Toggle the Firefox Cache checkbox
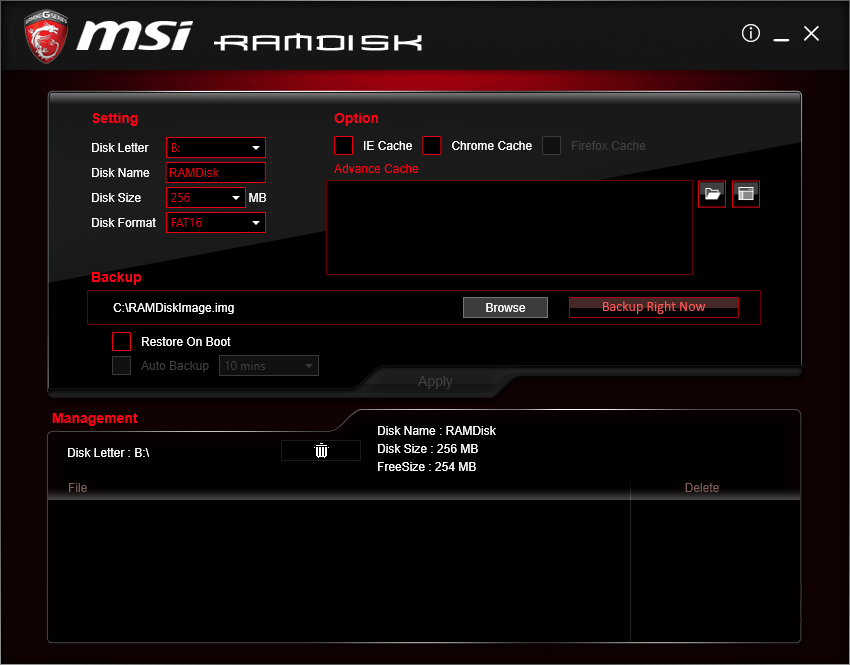850x665 pixels. (x=551, y=146)
